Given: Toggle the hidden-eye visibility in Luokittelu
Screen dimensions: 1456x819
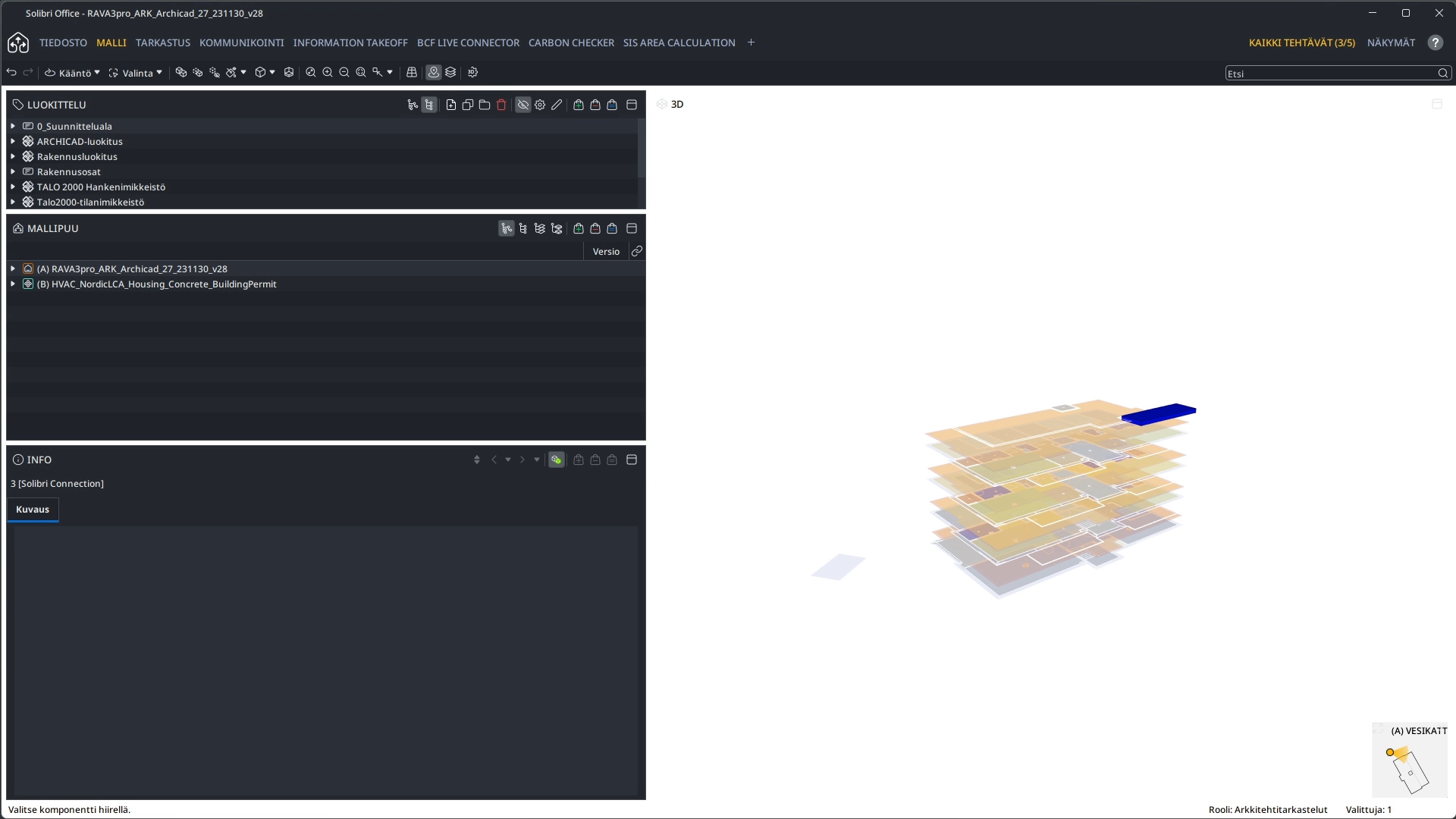Looking at the screenshot, I should (523, 105).
